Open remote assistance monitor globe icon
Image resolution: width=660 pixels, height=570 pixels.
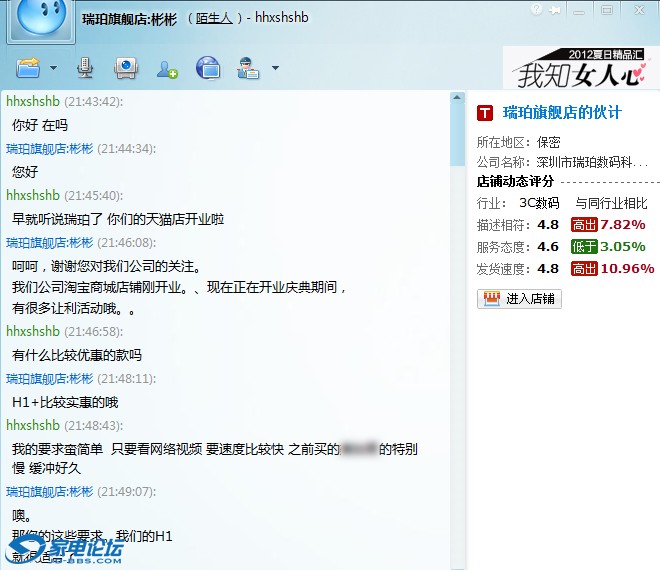coord(208,68)
